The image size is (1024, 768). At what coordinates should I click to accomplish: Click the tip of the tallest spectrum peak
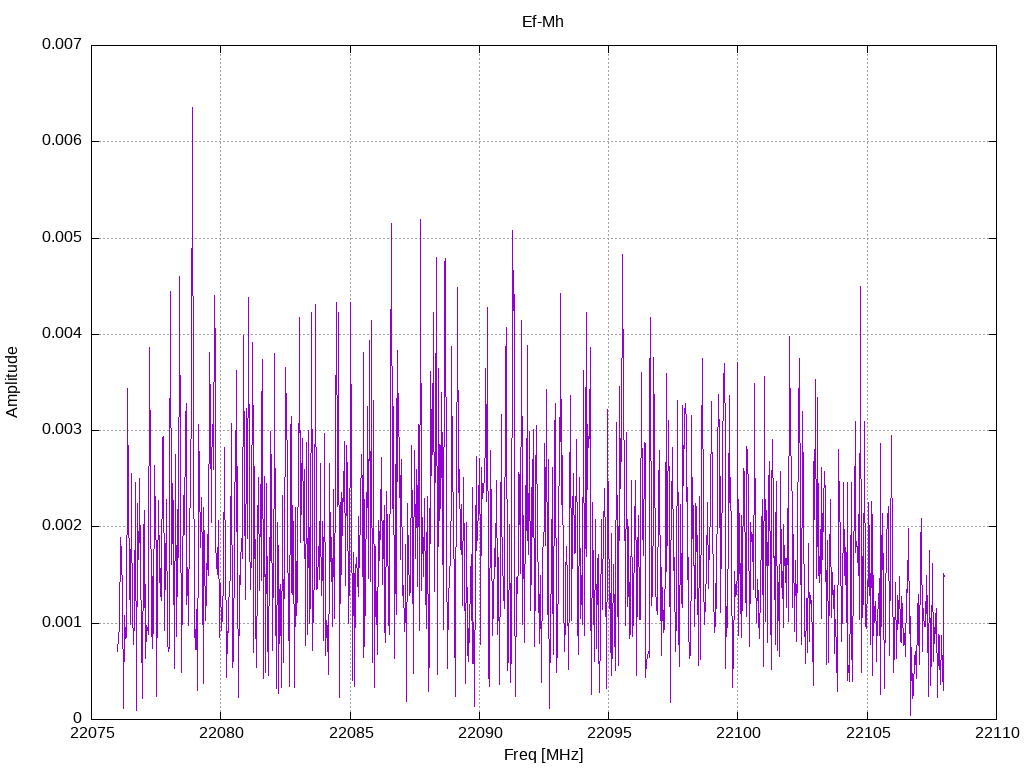coord(192,108)
